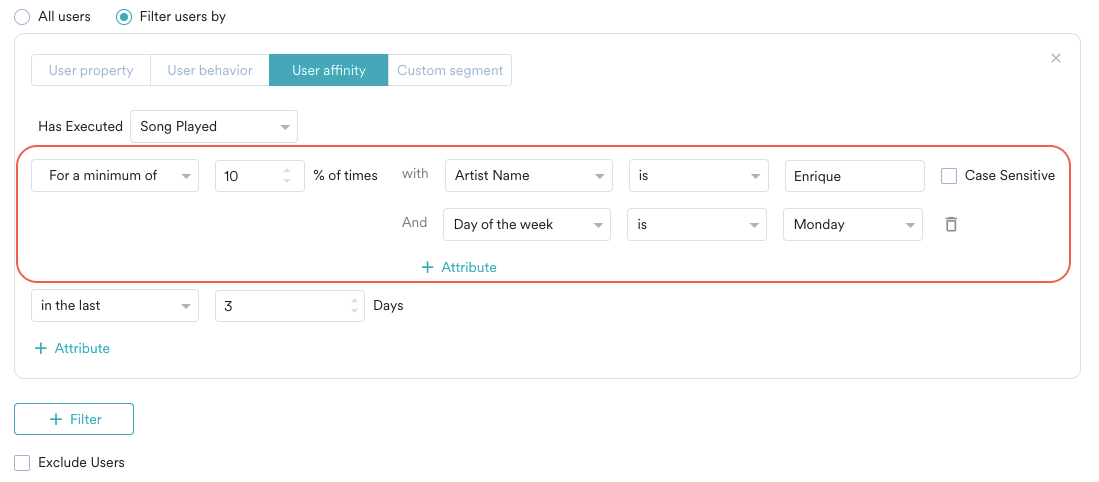This screenshot has width=1099, height=482.
Task: Open the Day of the week dropdown
Action: tap(526, 225)
